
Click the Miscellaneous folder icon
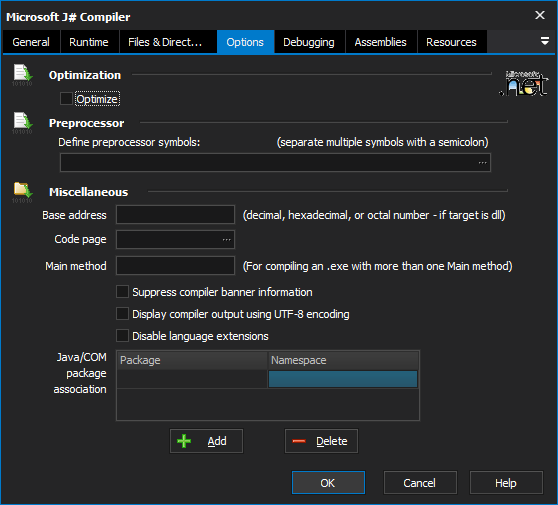tap(22, 193)
